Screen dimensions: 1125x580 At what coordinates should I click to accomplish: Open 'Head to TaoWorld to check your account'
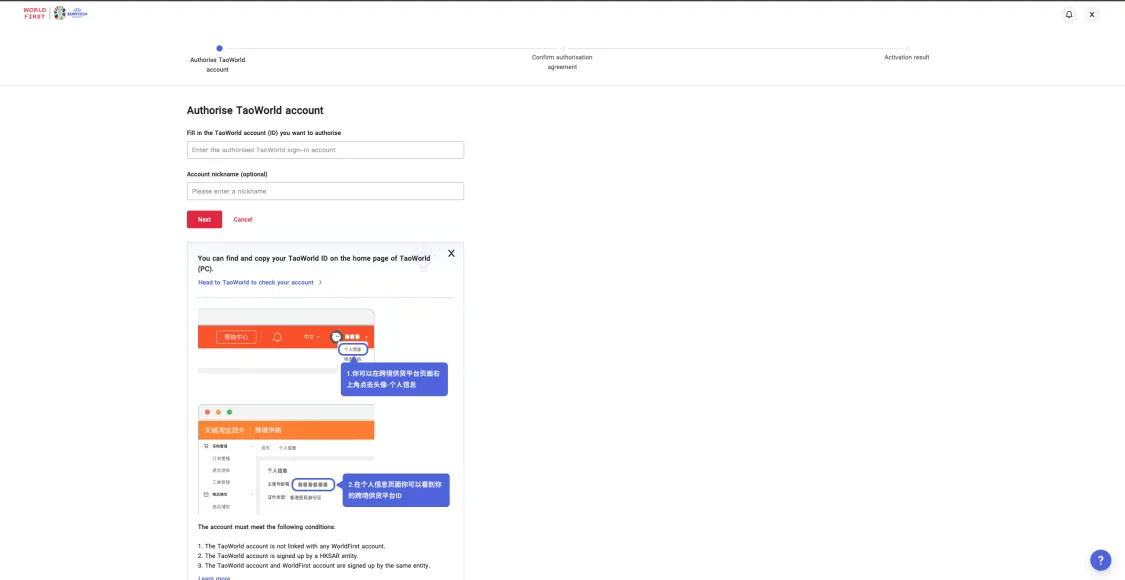260,283
